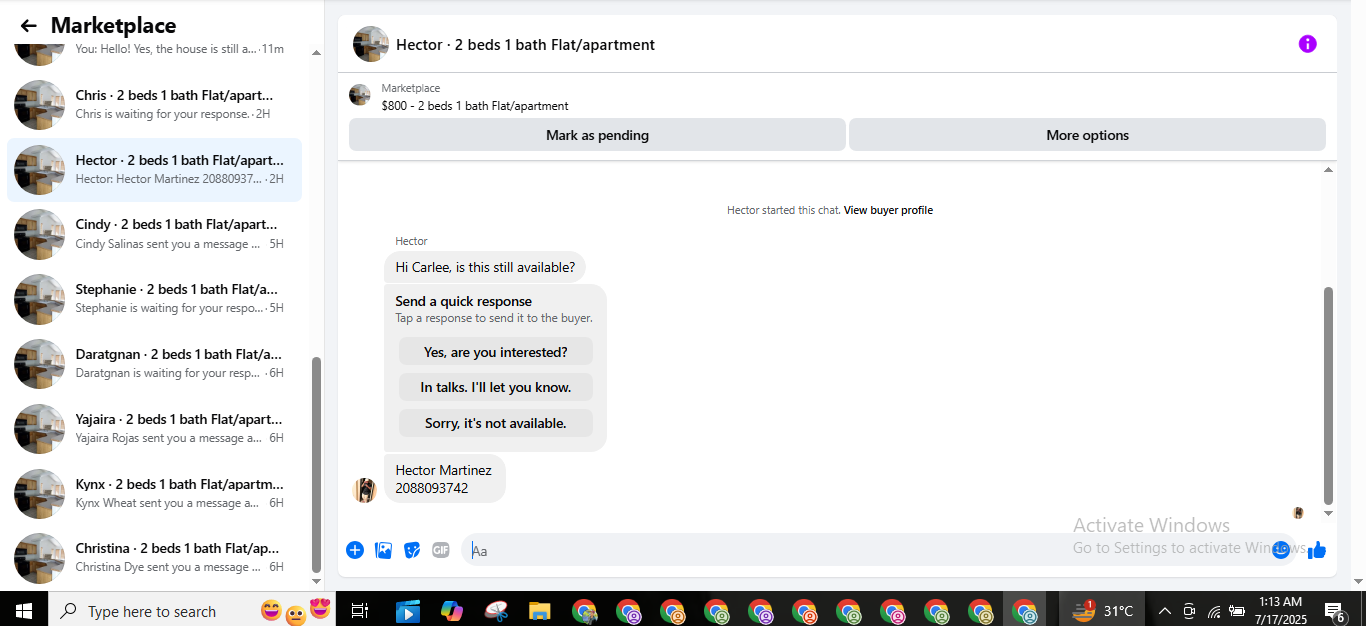Open more actions plus icon

pos(355,550)
